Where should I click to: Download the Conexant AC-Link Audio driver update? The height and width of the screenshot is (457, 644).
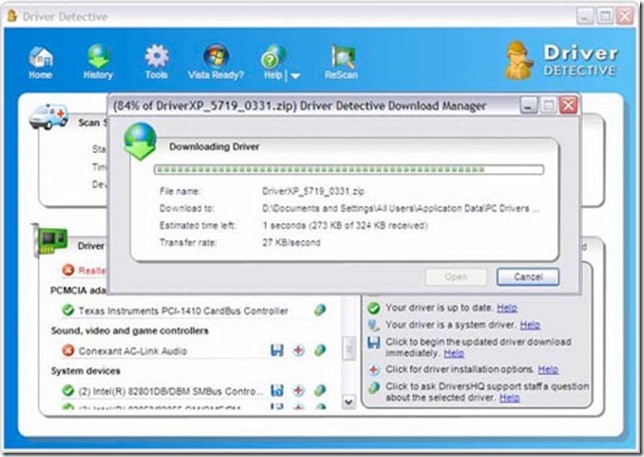[277, 351]
